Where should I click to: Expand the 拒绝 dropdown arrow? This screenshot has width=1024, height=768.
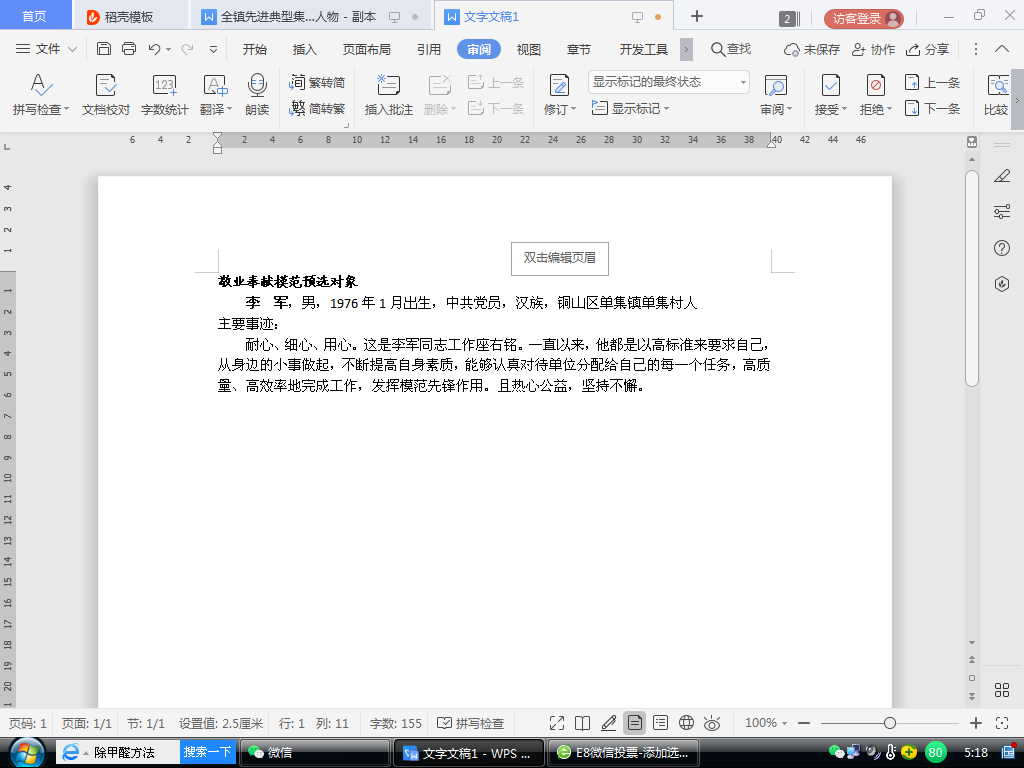[x=889, y=109]
